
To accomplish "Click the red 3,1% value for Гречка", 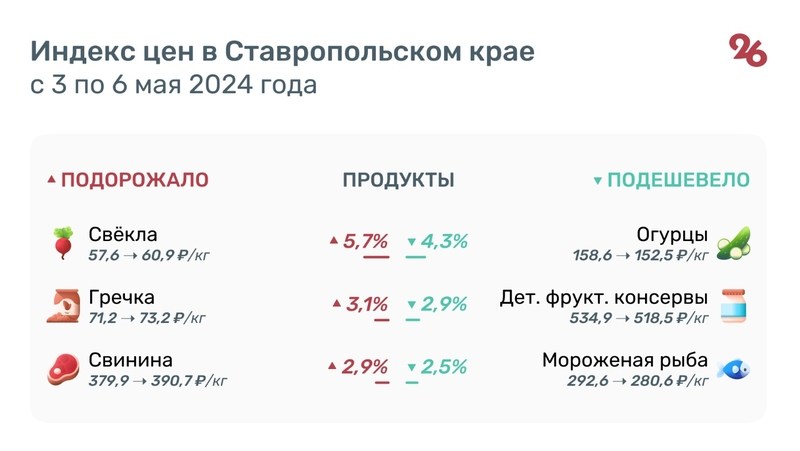I will pos(367,304).
